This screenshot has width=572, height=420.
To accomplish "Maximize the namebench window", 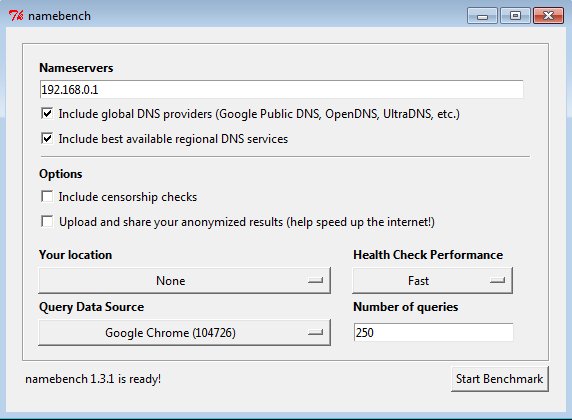I will tap(515, 16).
